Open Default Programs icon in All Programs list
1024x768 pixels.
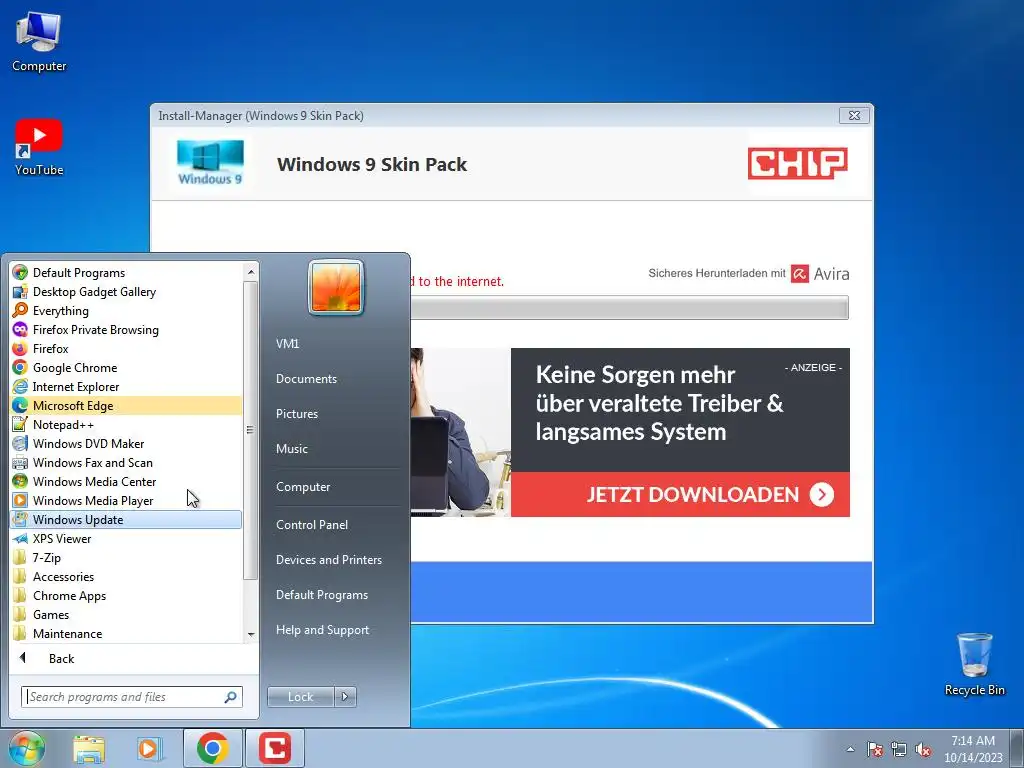coord(20,272)
